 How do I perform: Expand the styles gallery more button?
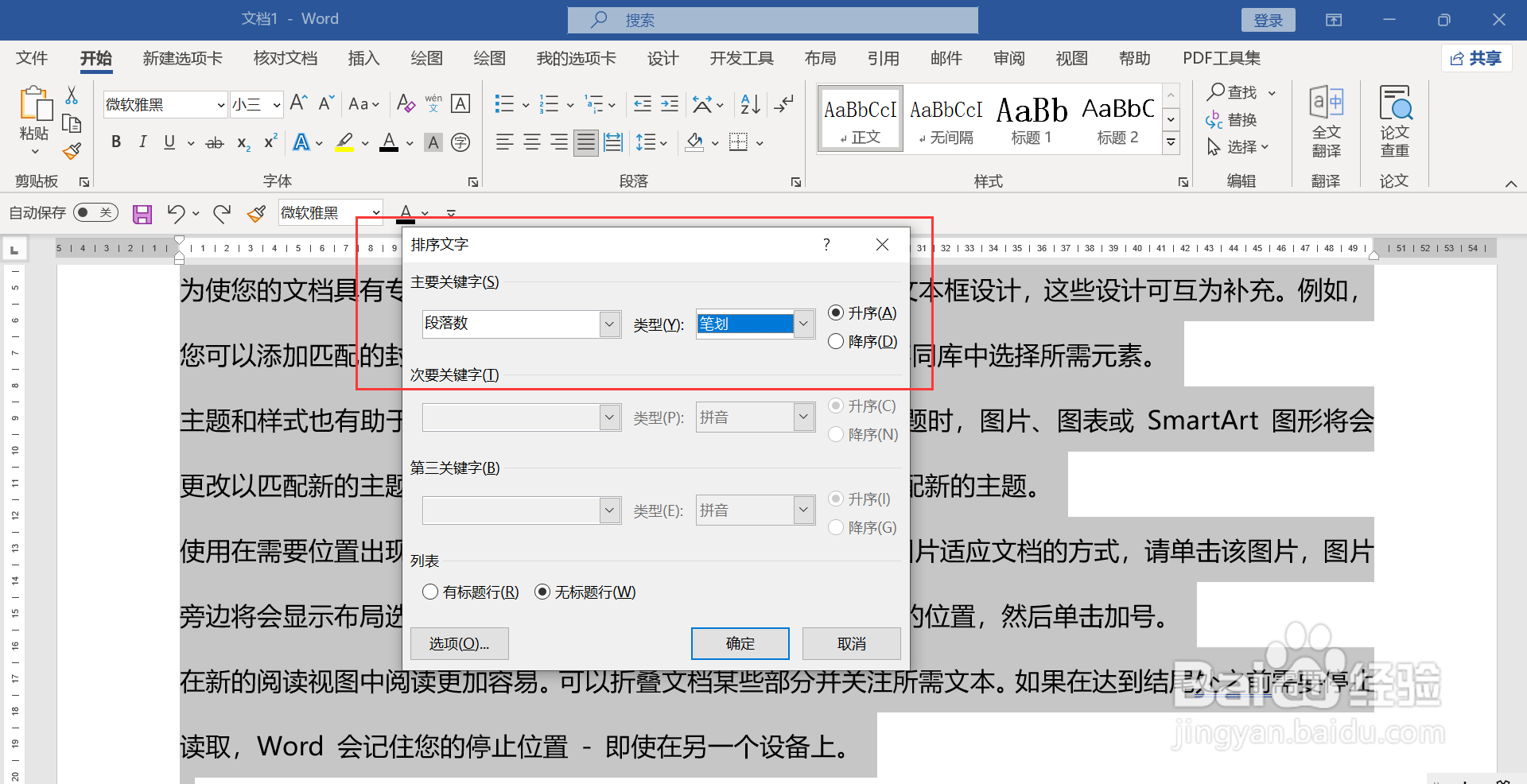1171,143
